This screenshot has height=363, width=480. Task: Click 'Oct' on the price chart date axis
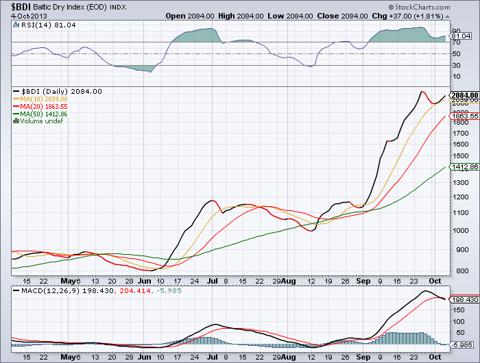point(435,281)
